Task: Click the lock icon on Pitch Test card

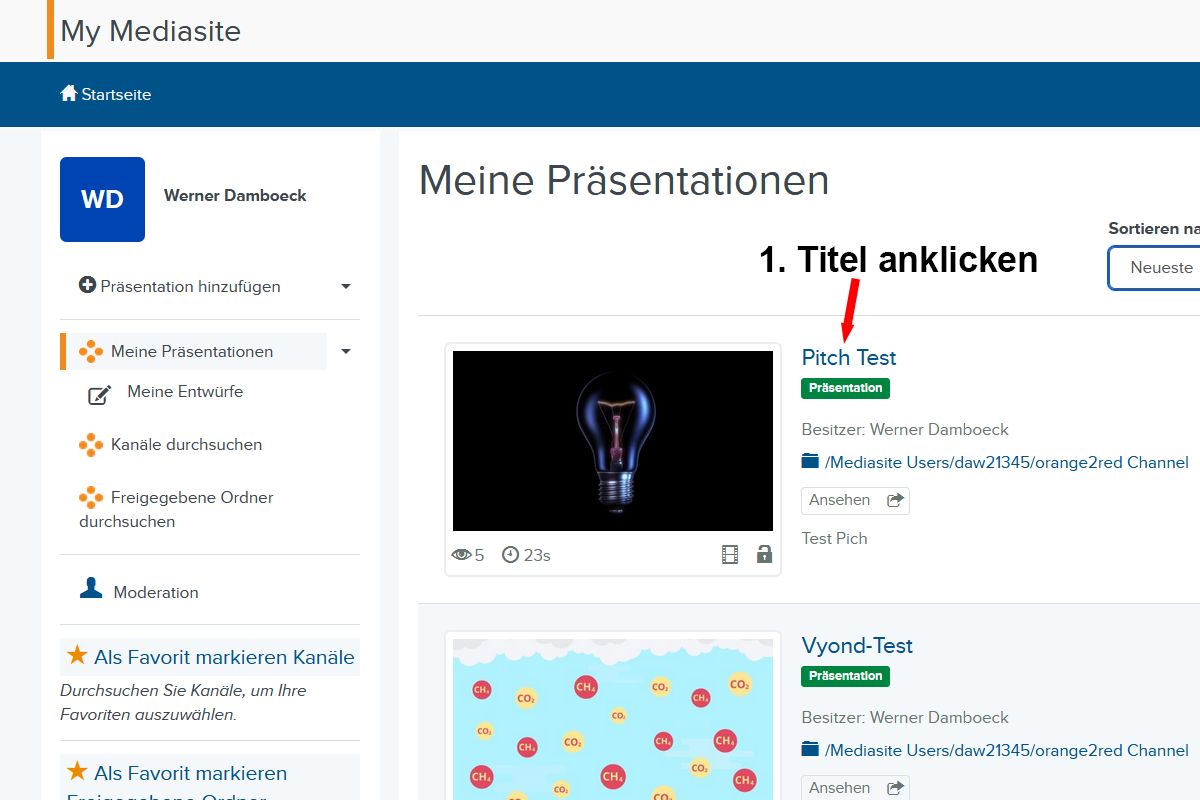Action: tap(763, 554)
